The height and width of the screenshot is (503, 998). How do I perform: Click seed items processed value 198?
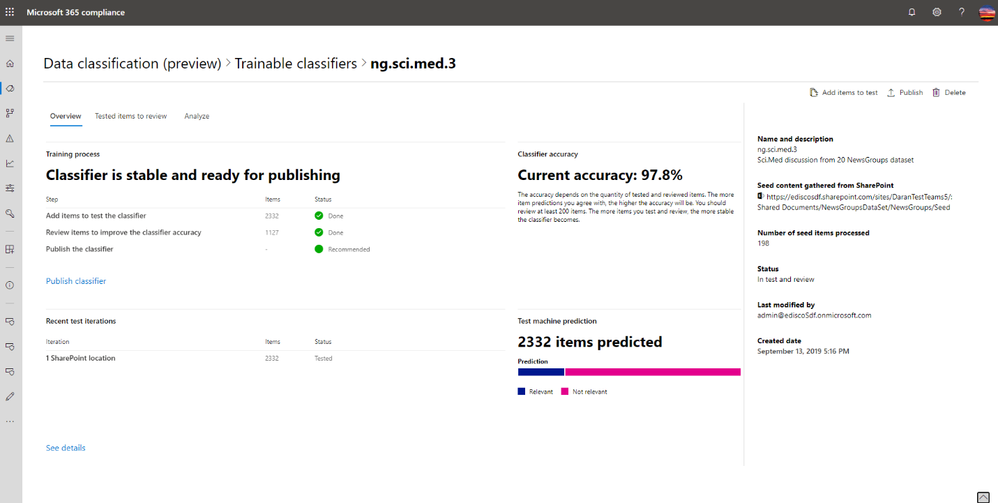[x=763, y=243]
